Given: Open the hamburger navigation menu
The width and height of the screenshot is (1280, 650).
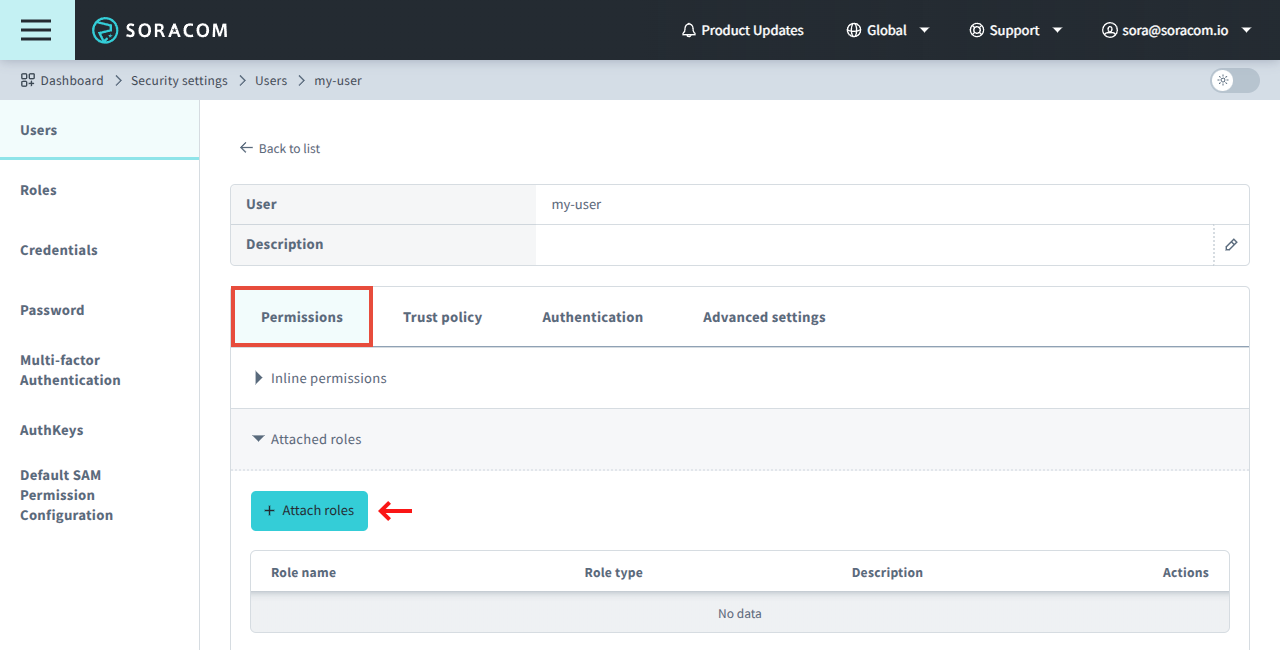Looking at the screenshot, I should point(36,30).
